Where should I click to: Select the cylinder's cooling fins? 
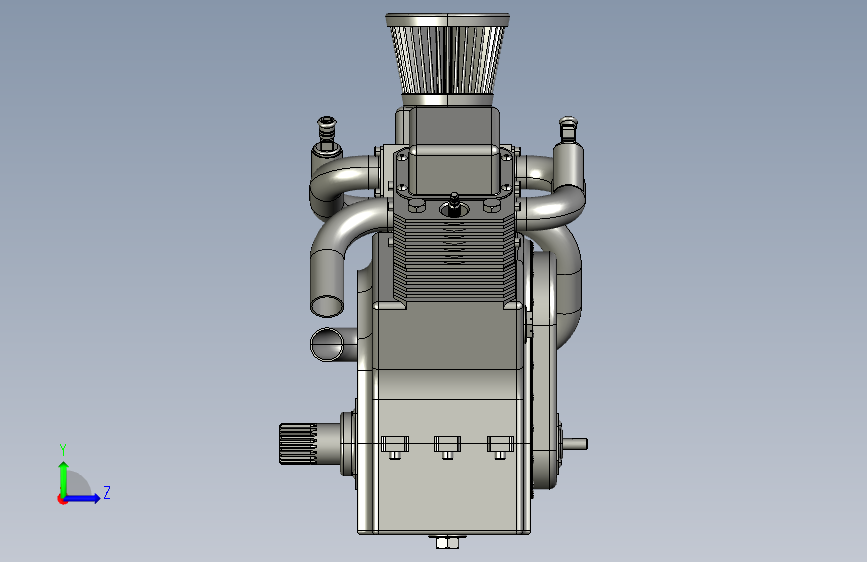pyautogui.click(x=454, y=257)
